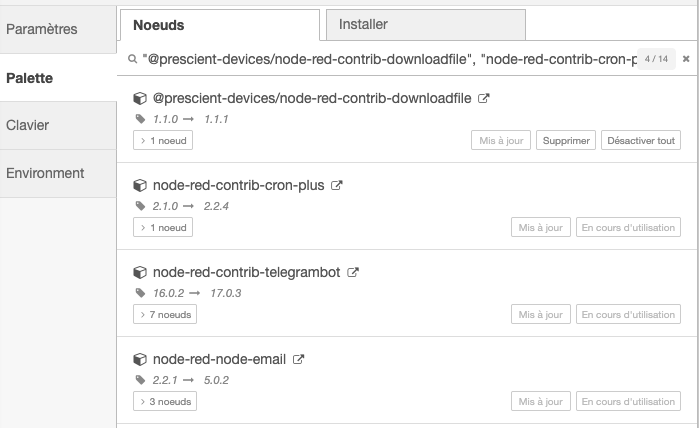Click the version tag icon next to 2.2.1
Screen dimensions: 699x428
[x=140, y=380]
